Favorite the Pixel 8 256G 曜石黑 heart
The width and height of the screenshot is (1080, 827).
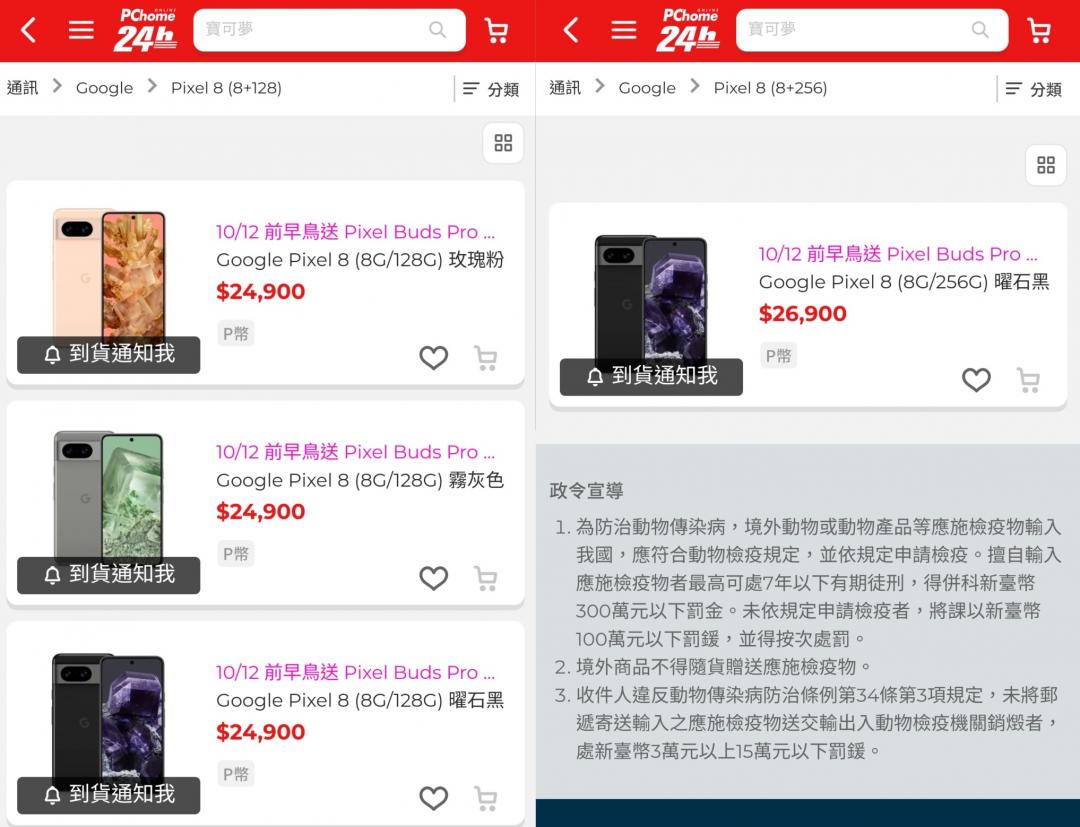click(976, 379)
